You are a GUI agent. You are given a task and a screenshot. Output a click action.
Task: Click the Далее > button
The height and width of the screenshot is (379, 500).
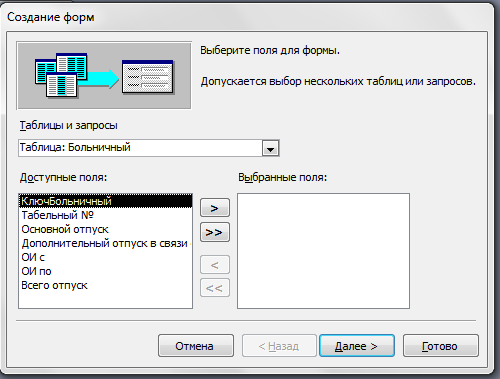pos(357,346)
